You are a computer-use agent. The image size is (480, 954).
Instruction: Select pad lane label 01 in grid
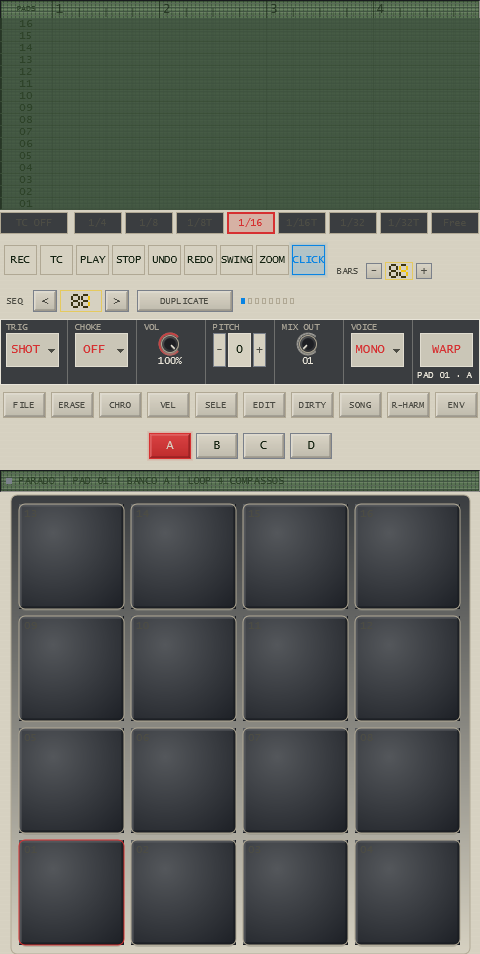point(26,204)
